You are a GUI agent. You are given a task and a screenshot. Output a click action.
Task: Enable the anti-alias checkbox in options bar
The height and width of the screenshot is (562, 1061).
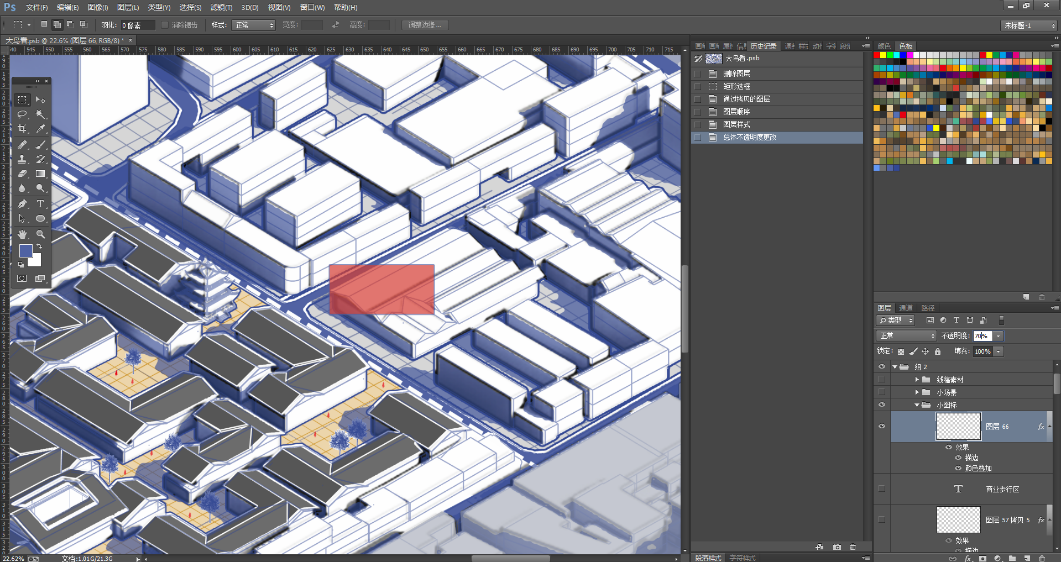click(x=165, y=24)
